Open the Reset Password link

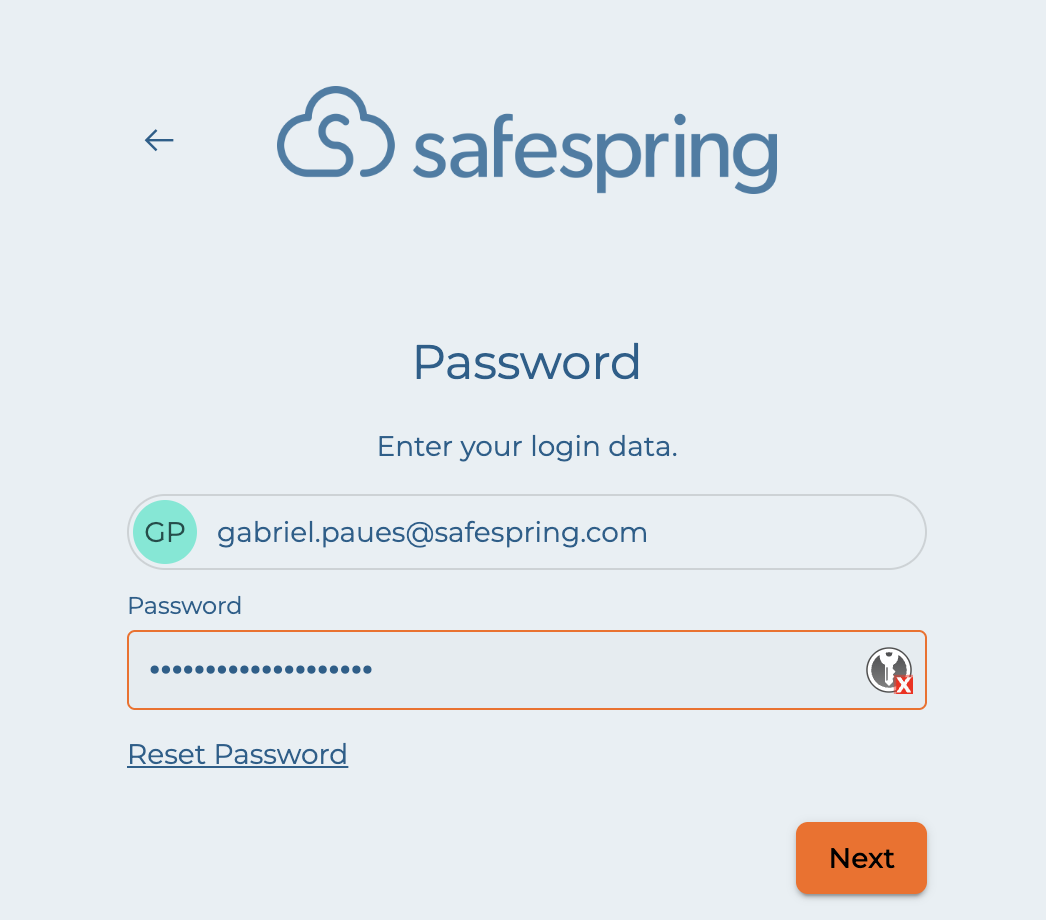(x=237, y=754)
